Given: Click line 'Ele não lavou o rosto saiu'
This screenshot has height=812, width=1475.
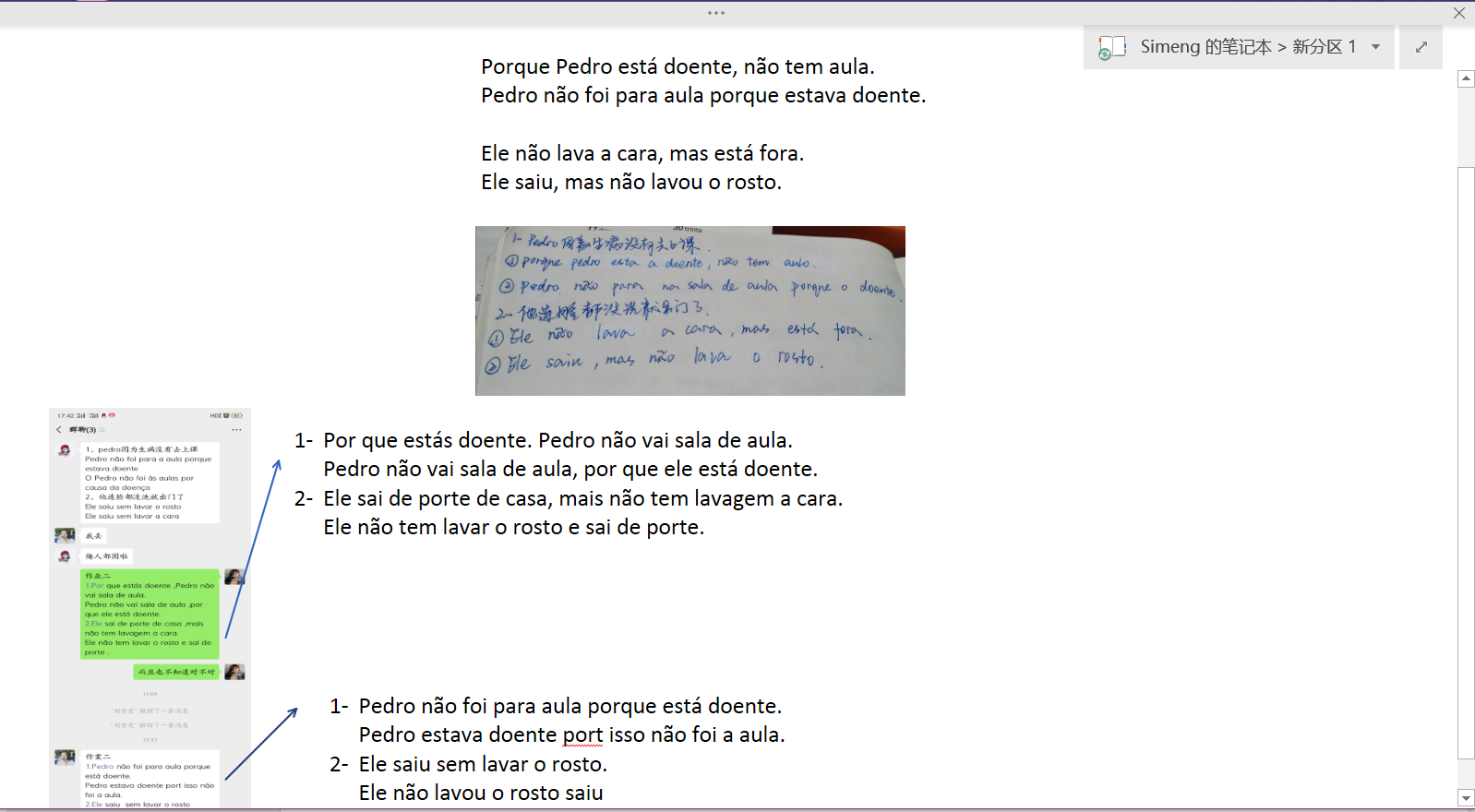Looking at the screenshot, I should click(x=481, y=793).
